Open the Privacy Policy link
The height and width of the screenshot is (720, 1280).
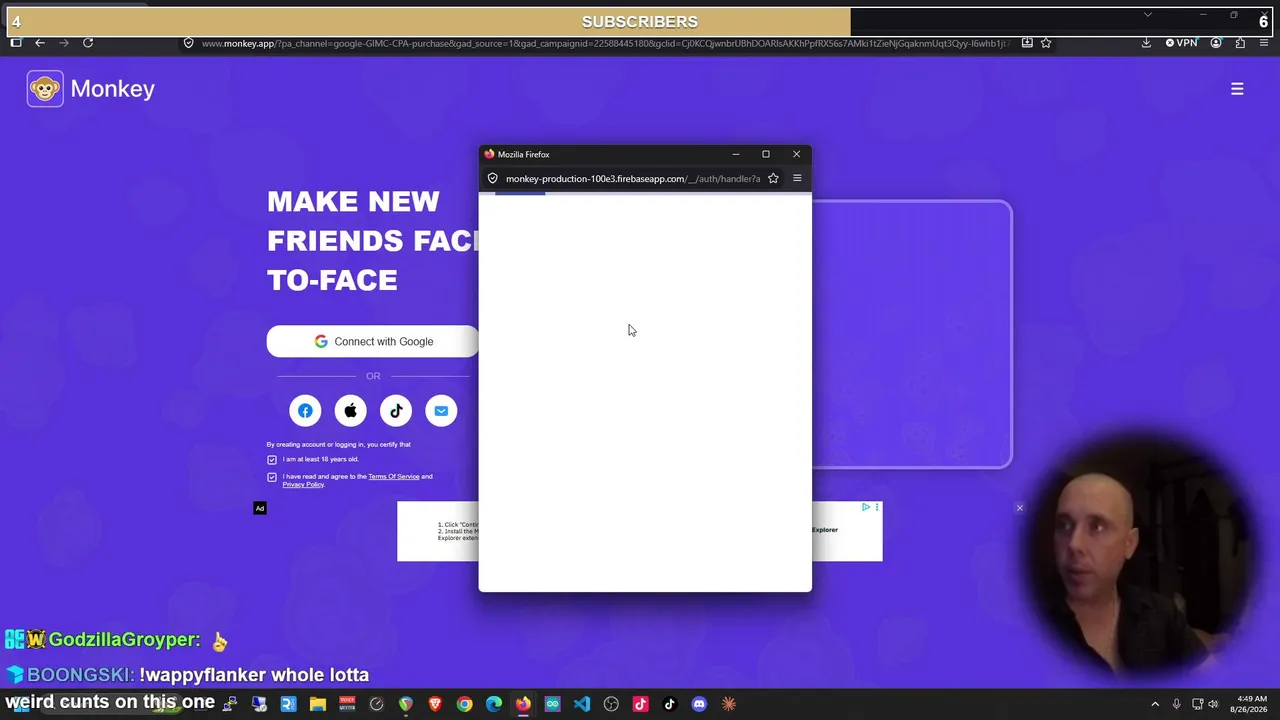(303, 485)
